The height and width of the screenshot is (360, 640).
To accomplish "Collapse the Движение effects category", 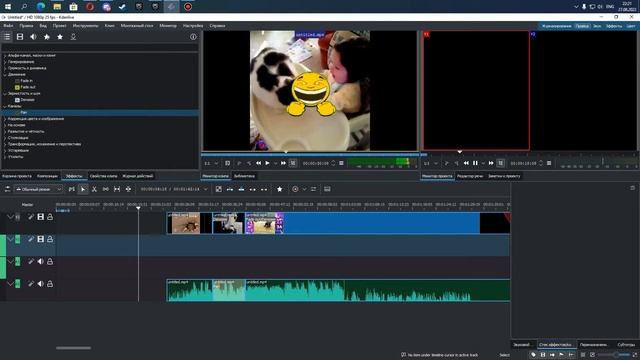I will point(5,74).
